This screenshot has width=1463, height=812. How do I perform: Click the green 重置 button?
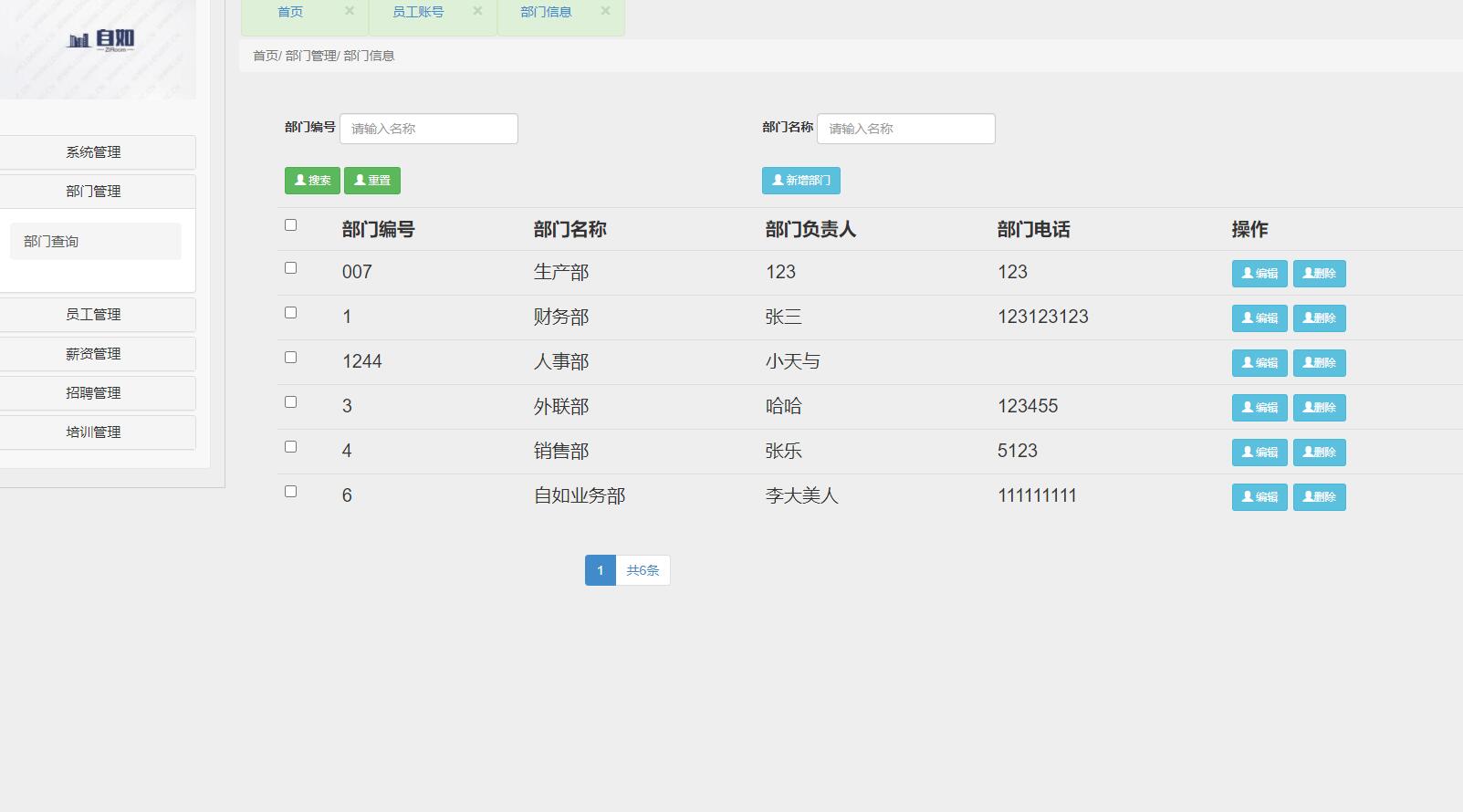pos(372,181)
